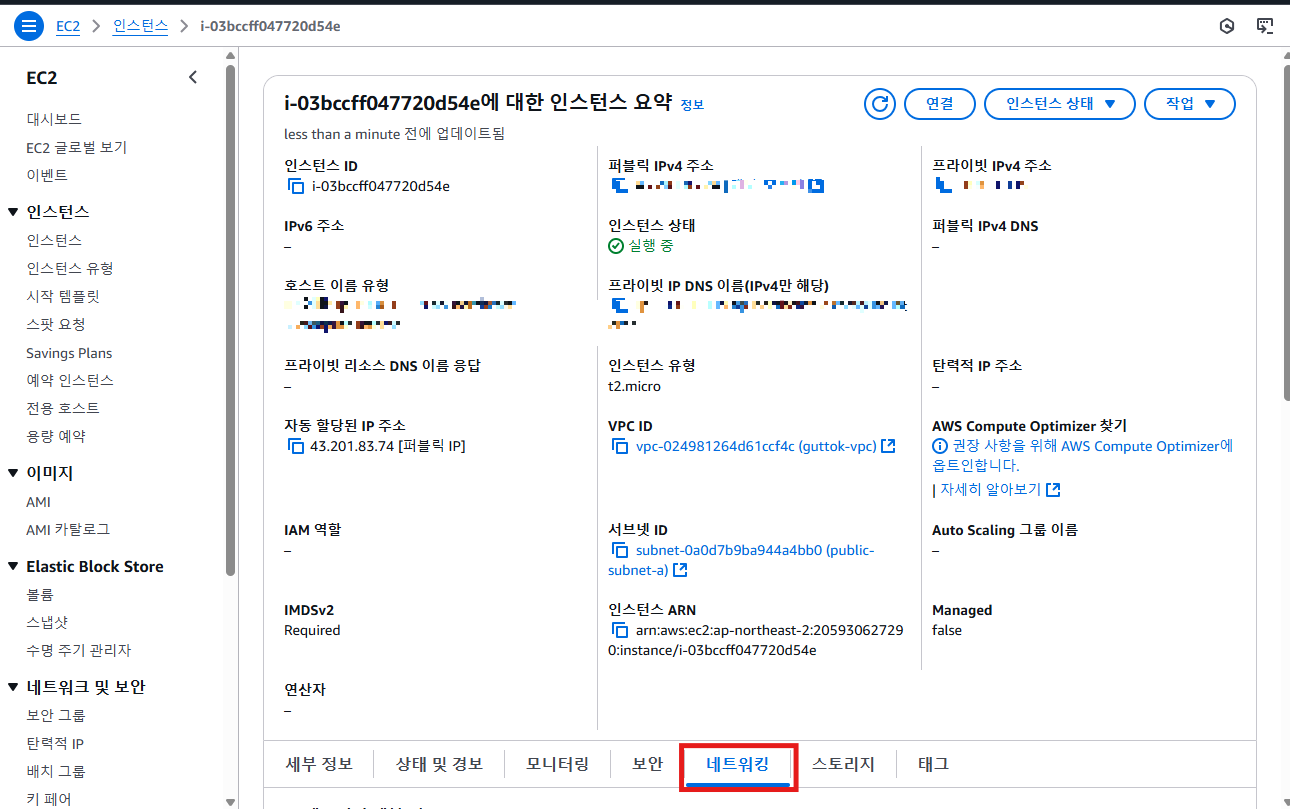Screen dimensions: 1290x809
Task: Collapse the 네트워크 및 보안 section
Action: click(x=13, y=687)
